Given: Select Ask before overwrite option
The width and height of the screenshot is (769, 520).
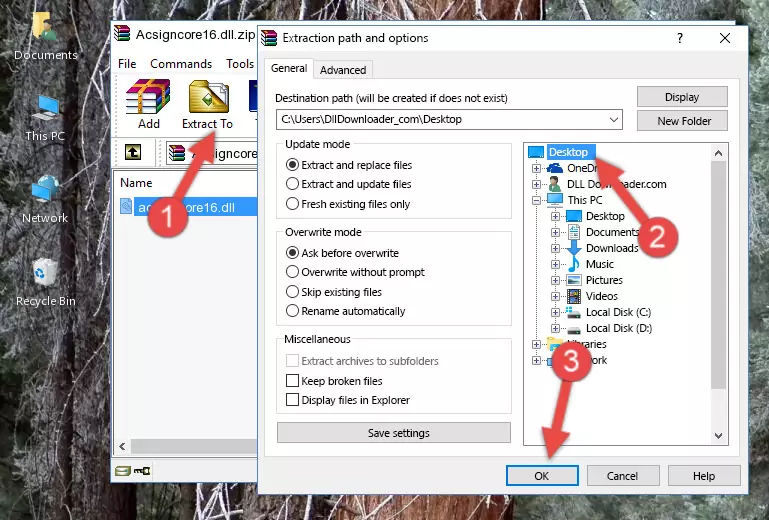Looking at the screenshot, I should pyautogui.click(x=292, y=253).
